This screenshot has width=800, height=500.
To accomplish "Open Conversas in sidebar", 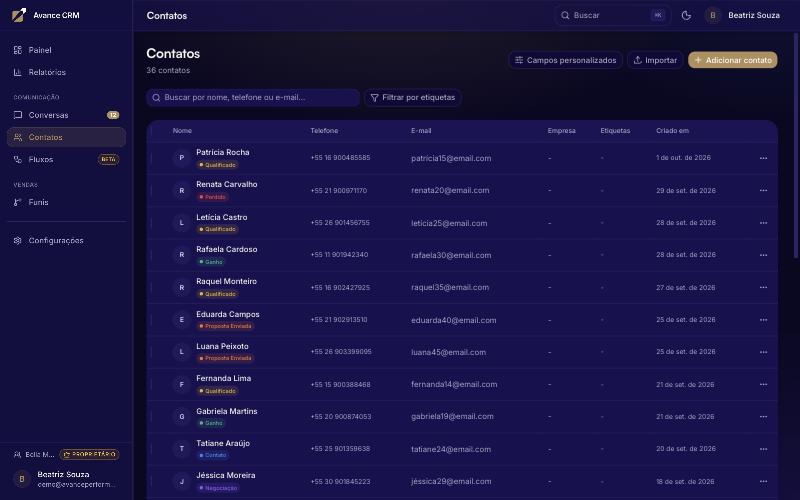I will coord(66,115).
